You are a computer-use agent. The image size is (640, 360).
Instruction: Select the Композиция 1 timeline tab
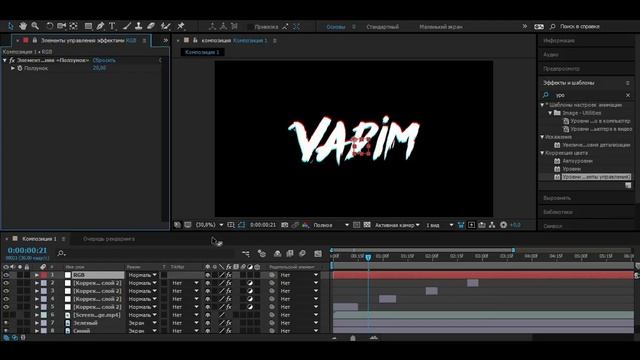coord(39,239)
